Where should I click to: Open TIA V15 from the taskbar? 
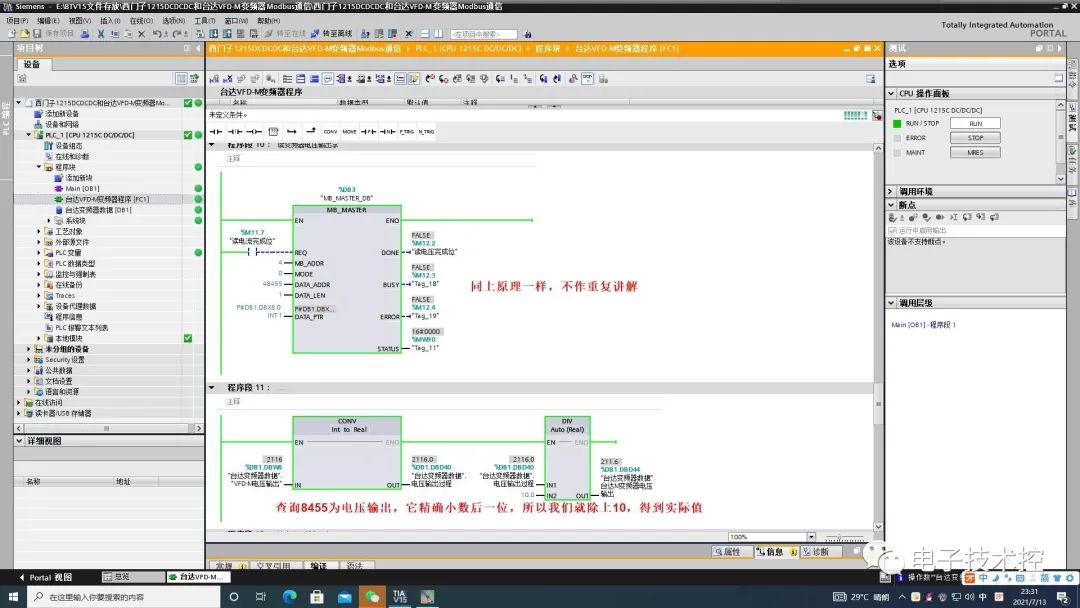click(399, 596)
